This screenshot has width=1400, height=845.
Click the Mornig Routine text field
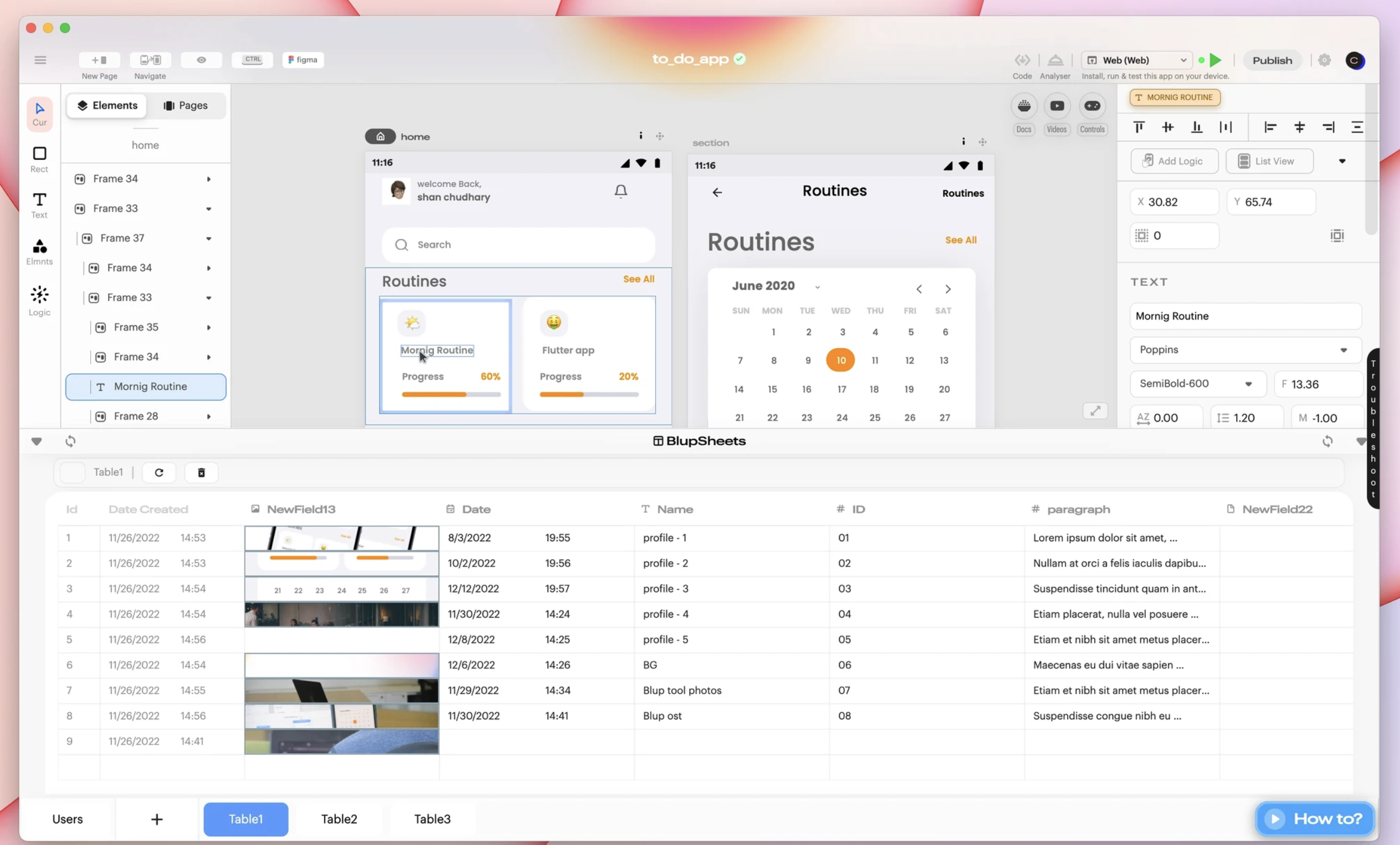click(1245, 316)
